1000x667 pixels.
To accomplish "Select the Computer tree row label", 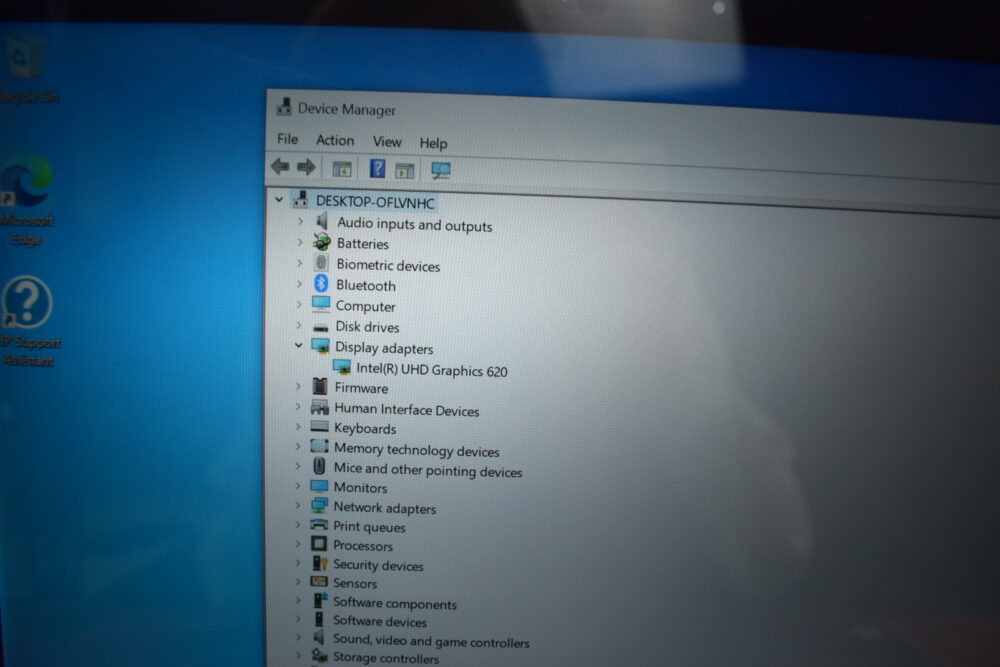I will point(365,306).
